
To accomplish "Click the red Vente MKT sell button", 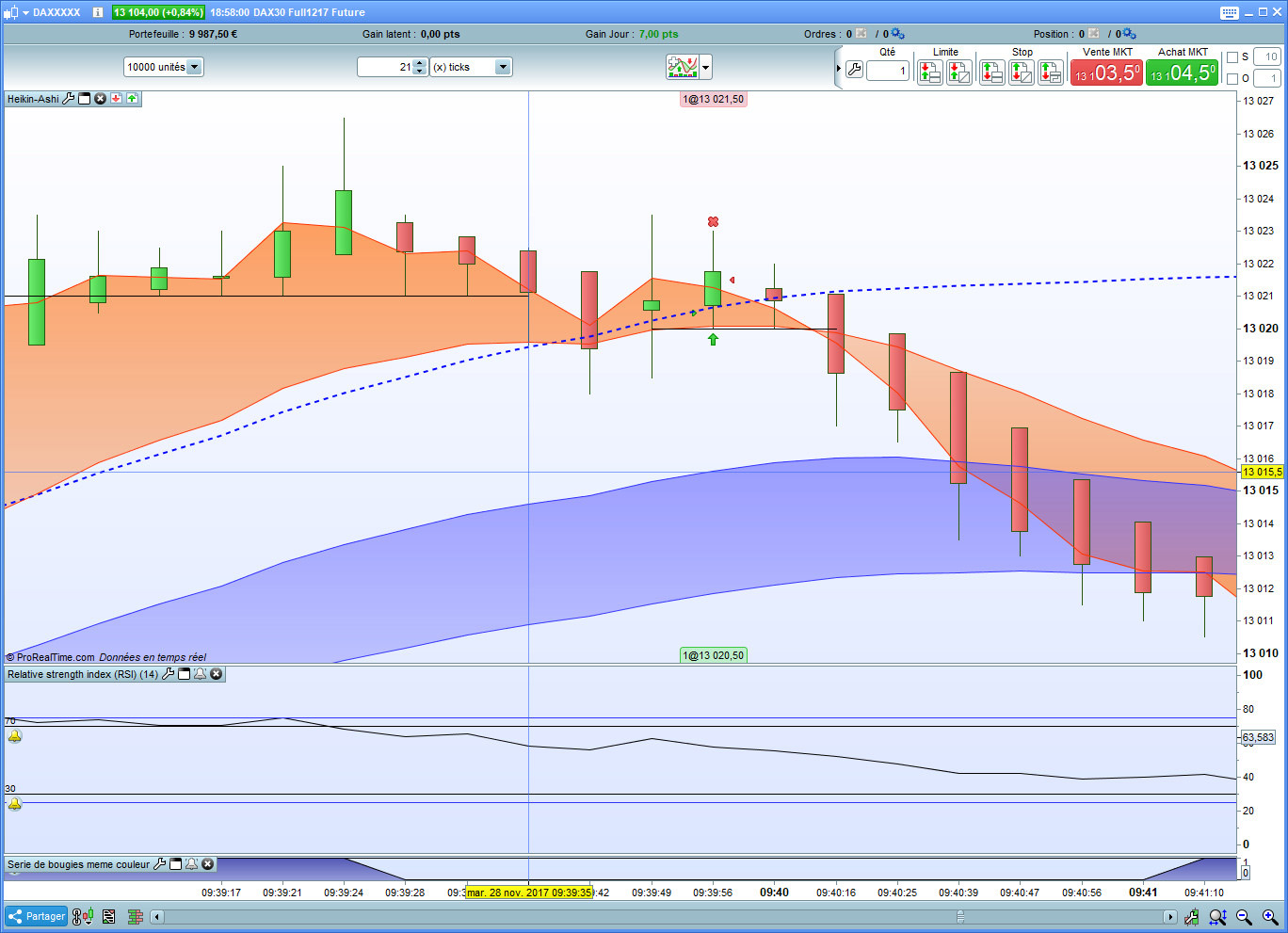I will pos(1107,72).
